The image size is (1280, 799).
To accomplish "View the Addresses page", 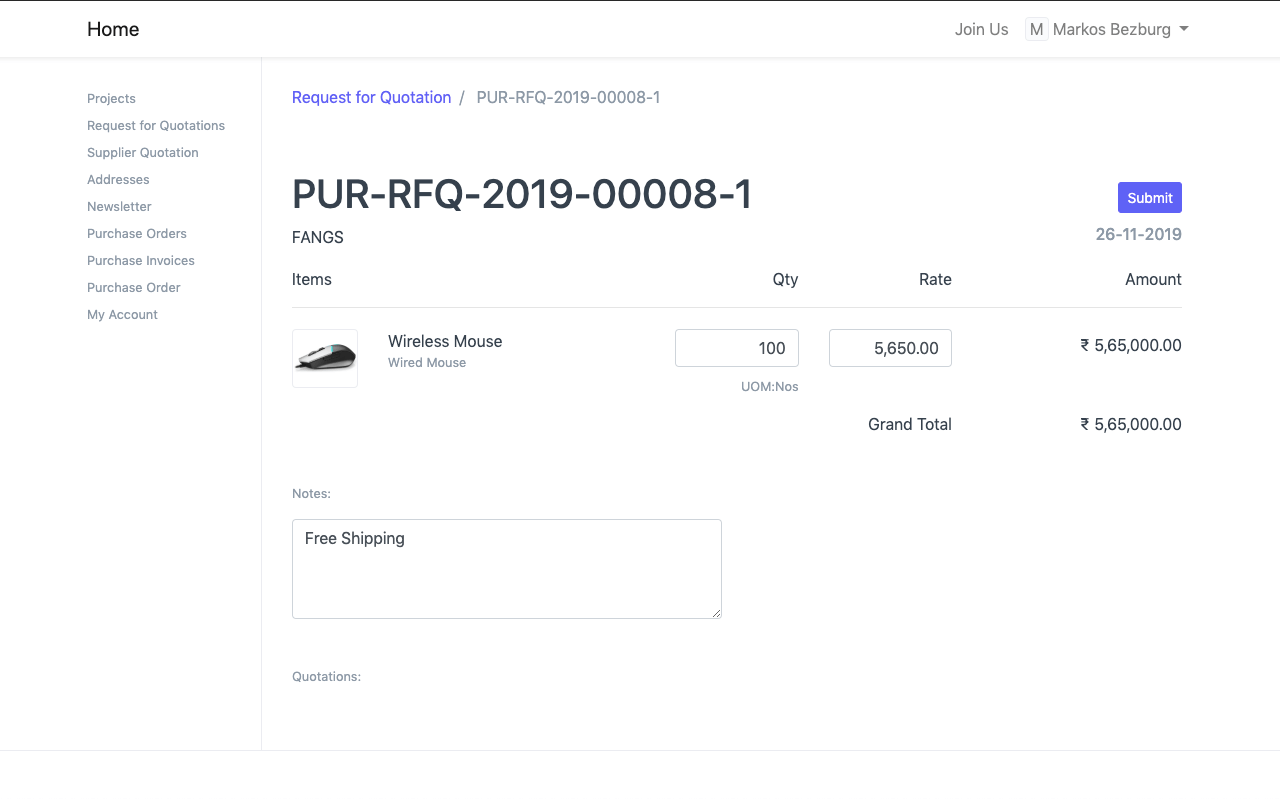I will (118, 179).
